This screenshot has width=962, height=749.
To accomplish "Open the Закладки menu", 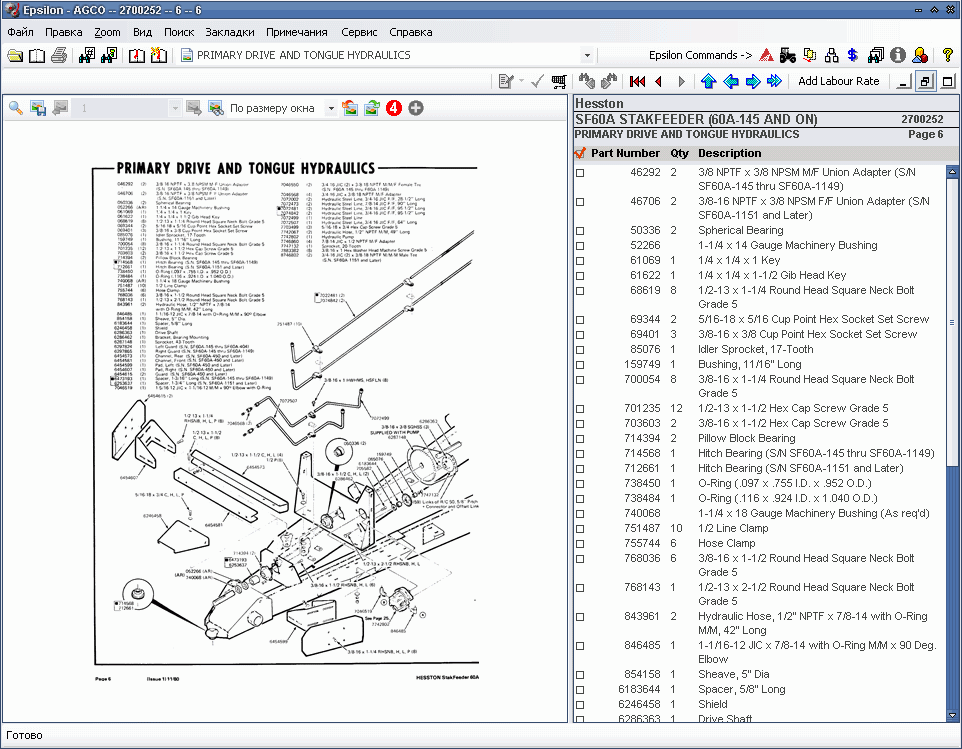I will click(229, 31).
